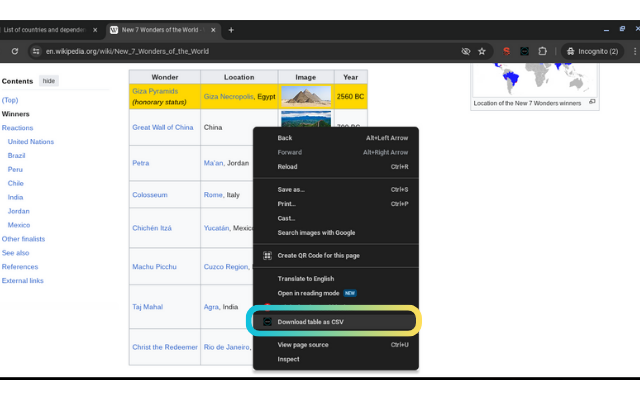The width and height of the screenshot is (640, 400).
Task: Choose View page source
Action: (x=336, y=345)
